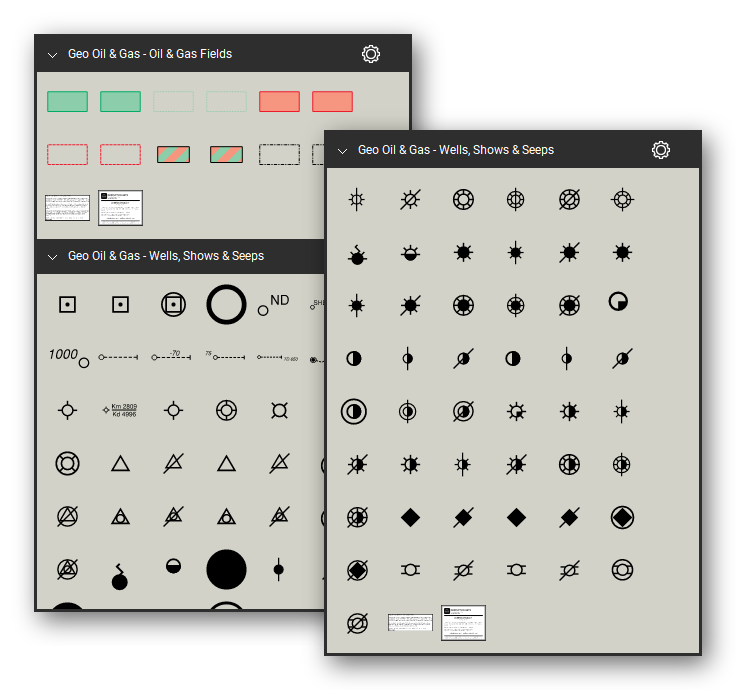Open tall document thumbnail in front Wells panel
Screen dimensions: 736x690
(x=463, y=623)
